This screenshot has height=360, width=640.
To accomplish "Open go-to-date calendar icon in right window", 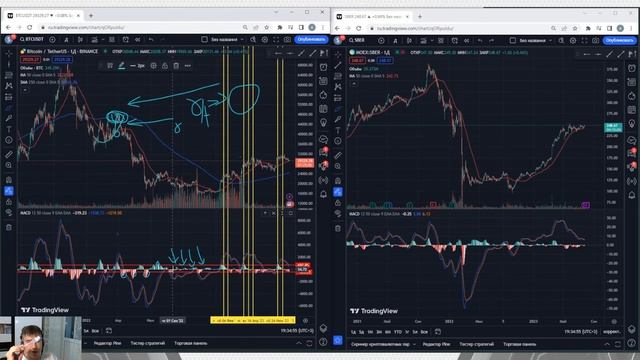I will click(438, 331).
